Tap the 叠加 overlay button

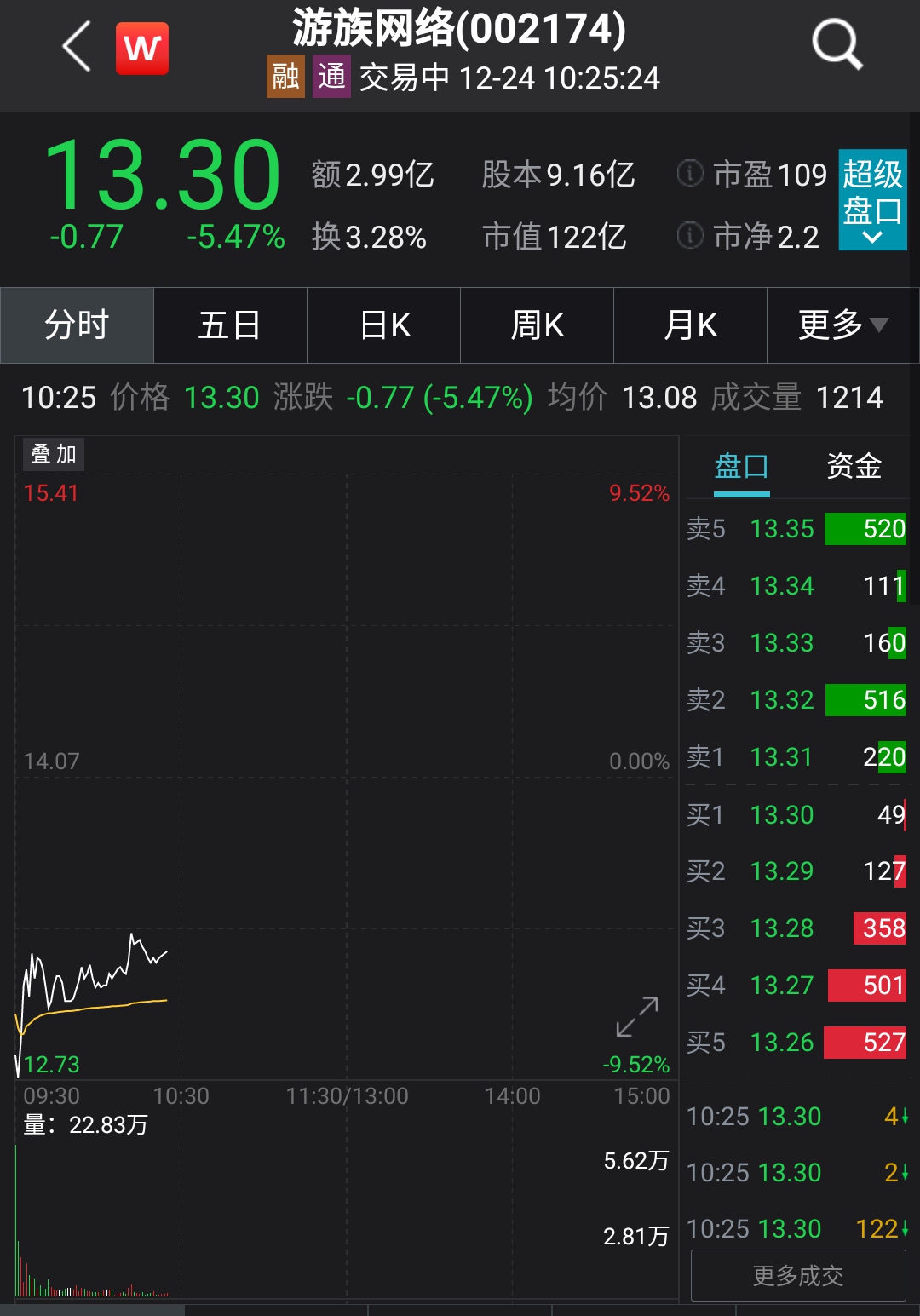54,454
